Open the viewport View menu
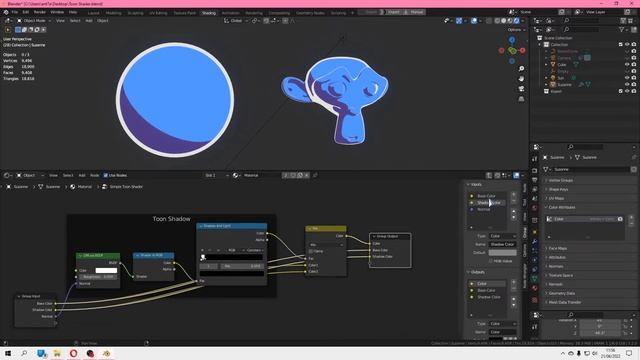640x360 pixels. pyautogui.click(x=60, y=20)
